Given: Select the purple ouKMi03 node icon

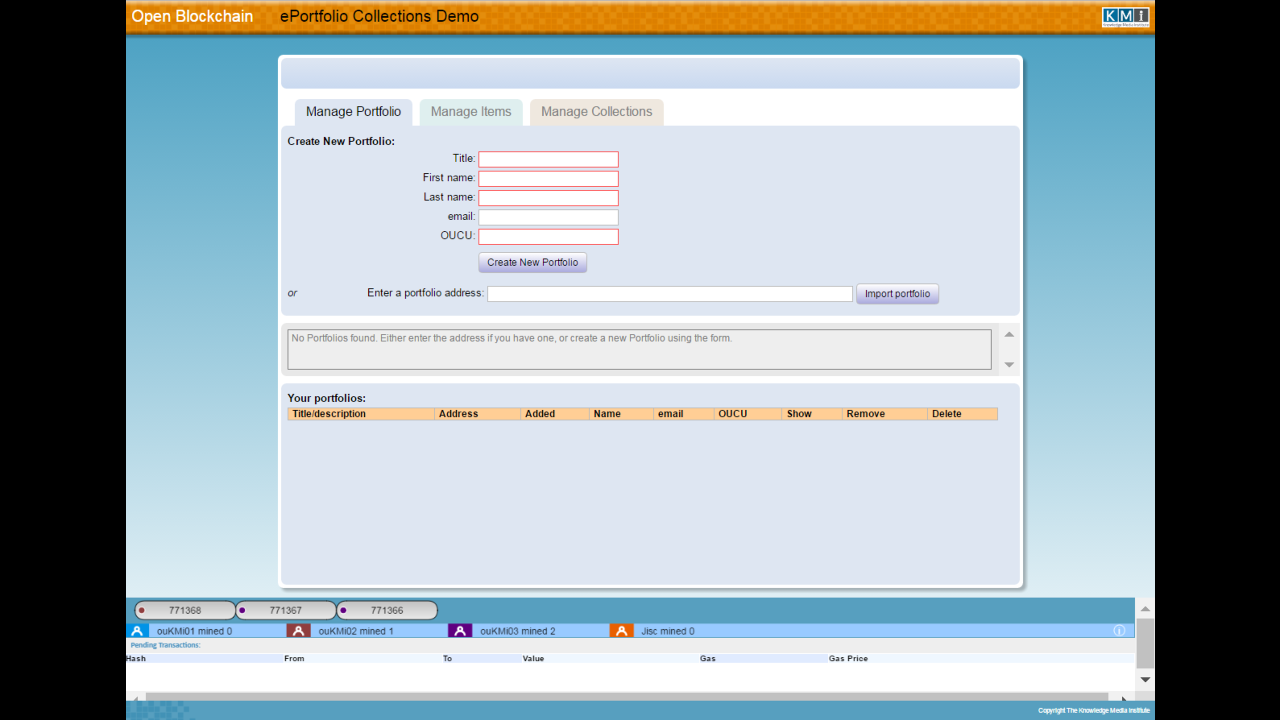Looking at the screenshot, I should (460, 630).
